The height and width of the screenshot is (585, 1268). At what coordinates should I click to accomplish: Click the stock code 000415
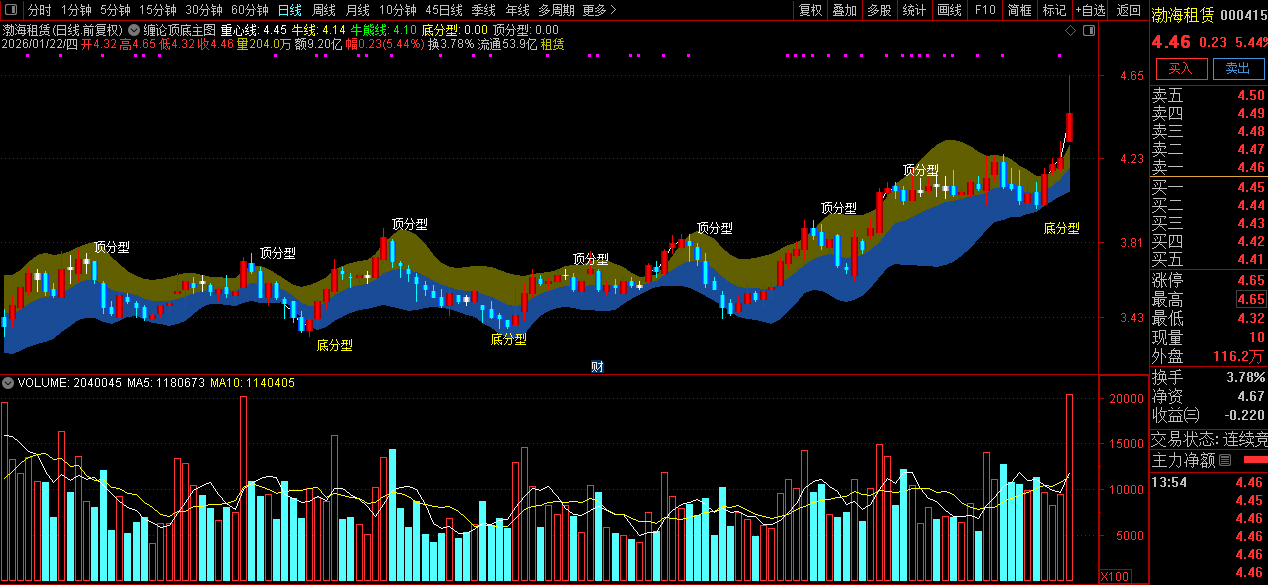(1244, 14)
